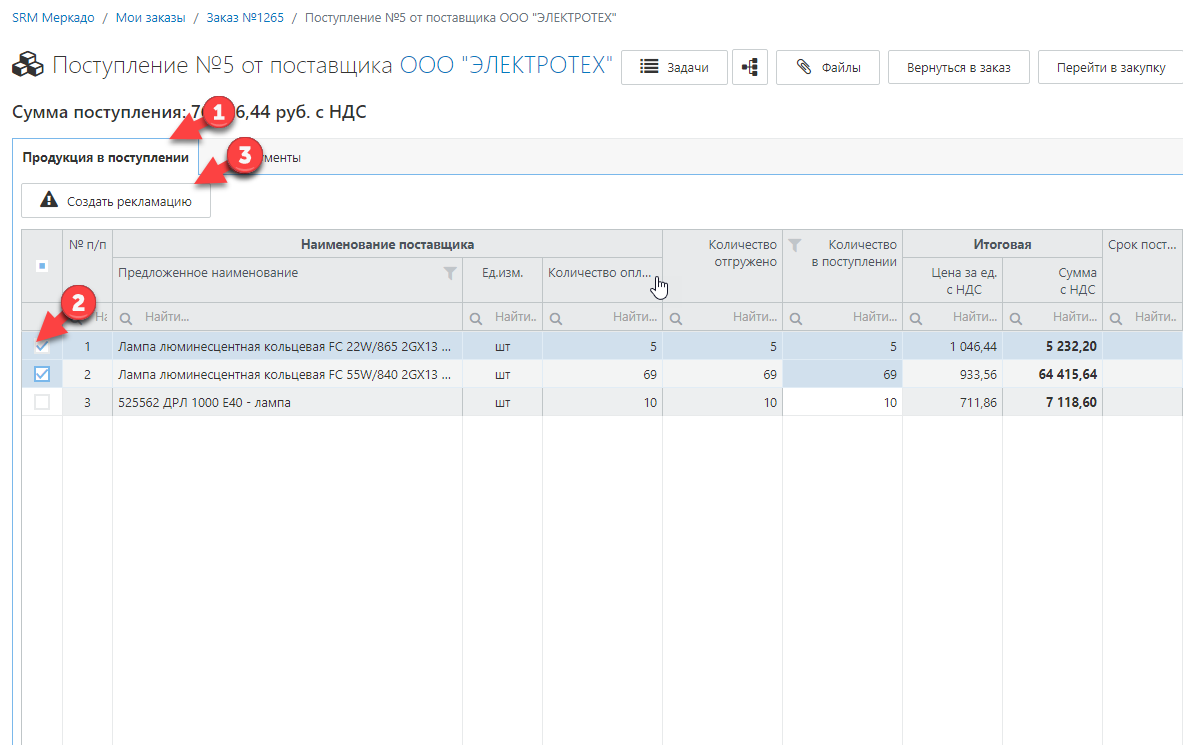Click the filter icon in Количество в поступлении header
This screenshot has width=1183, height=745.
pos(795,245)
